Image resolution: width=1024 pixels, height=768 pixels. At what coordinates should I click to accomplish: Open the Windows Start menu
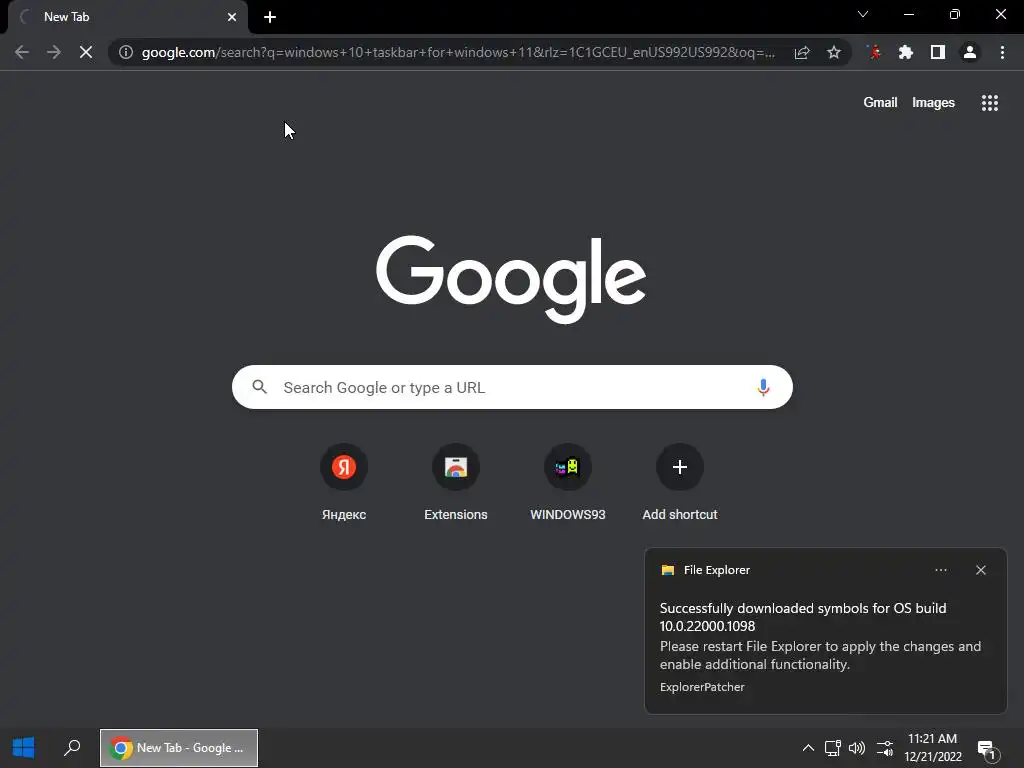click(24, 748)
